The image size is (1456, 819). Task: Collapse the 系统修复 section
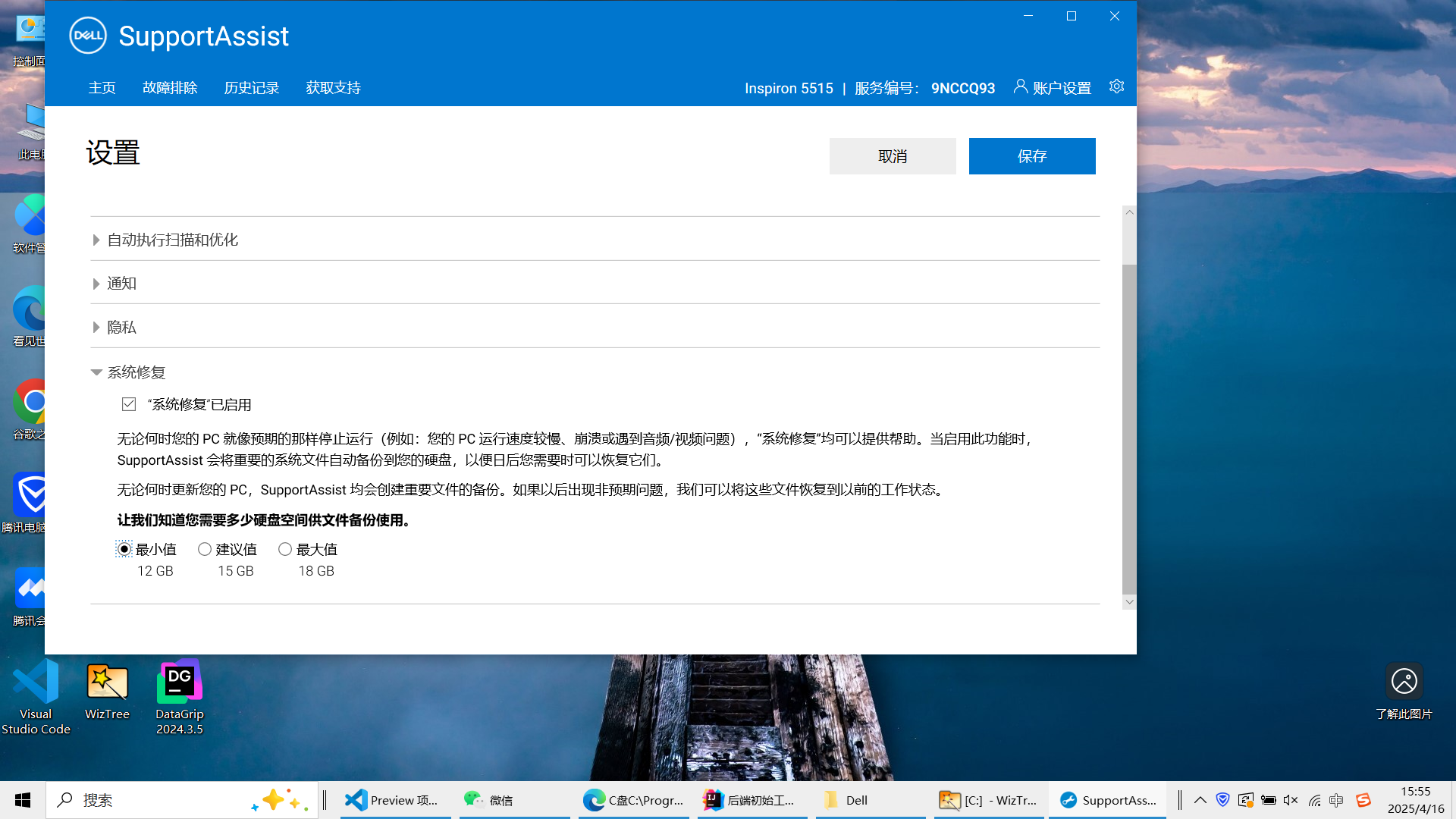tap(136, 372)
